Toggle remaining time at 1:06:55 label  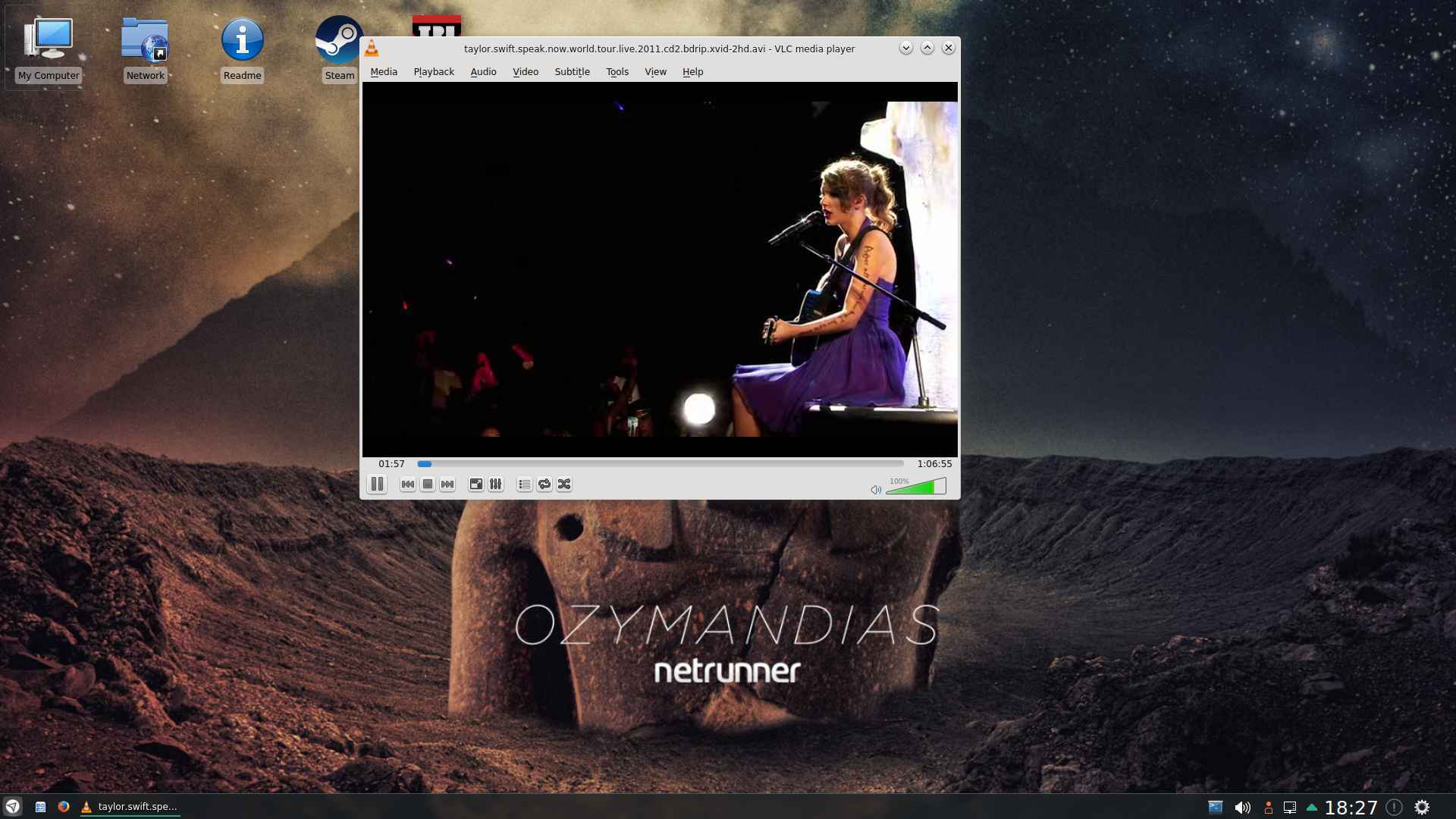tap(934, 463)
